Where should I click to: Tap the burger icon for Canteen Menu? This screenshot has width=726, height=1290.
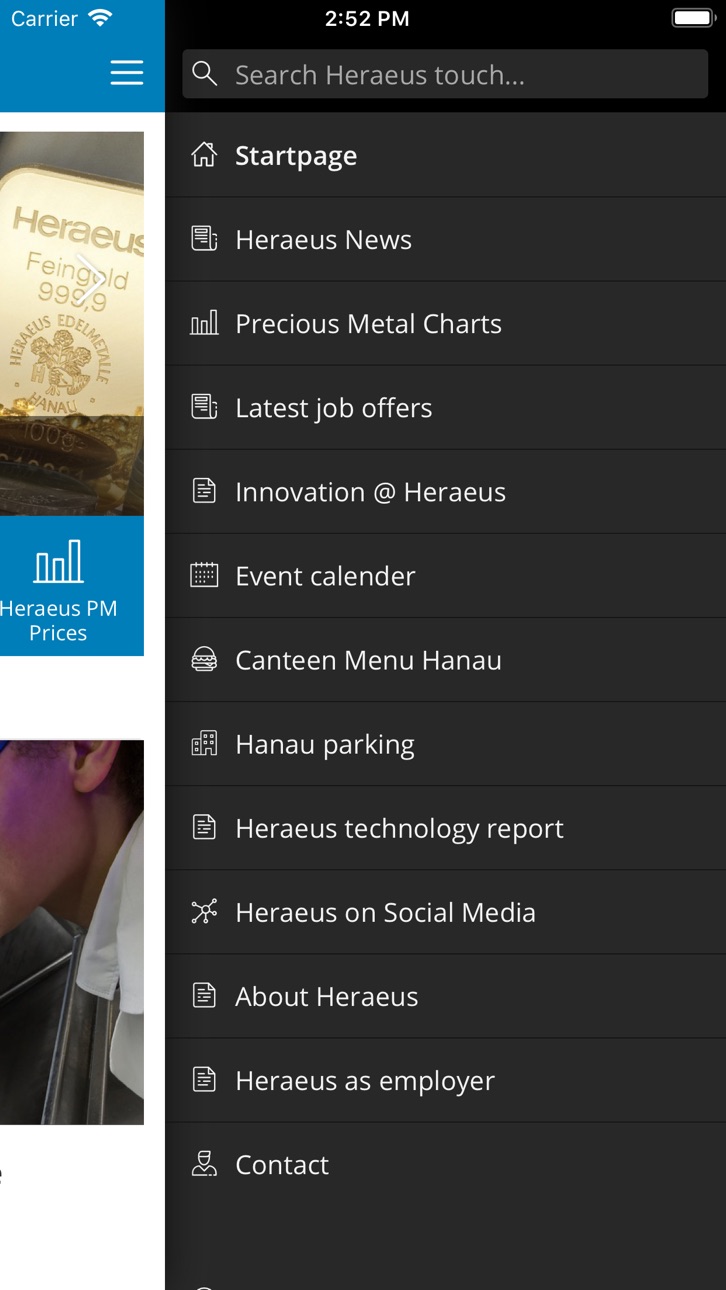[204, 659]
